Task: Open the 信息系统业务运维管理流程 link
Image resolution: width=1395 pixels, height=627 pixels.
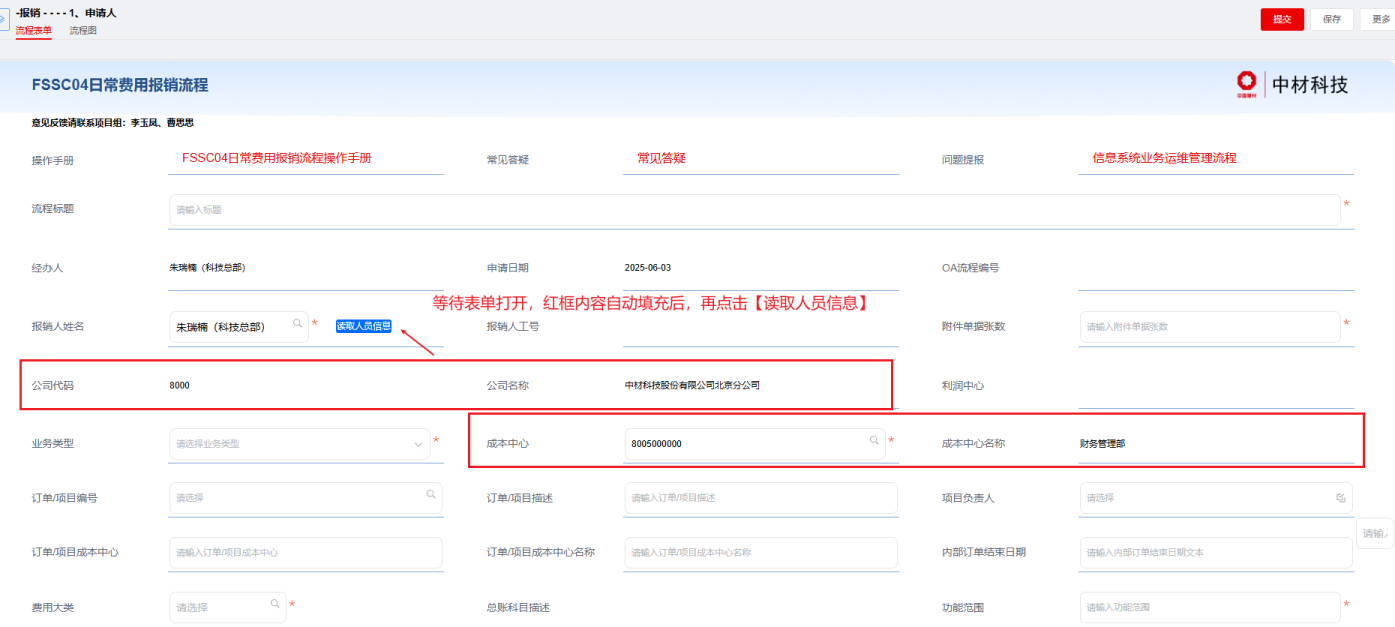Action: tap(1164, 158)
